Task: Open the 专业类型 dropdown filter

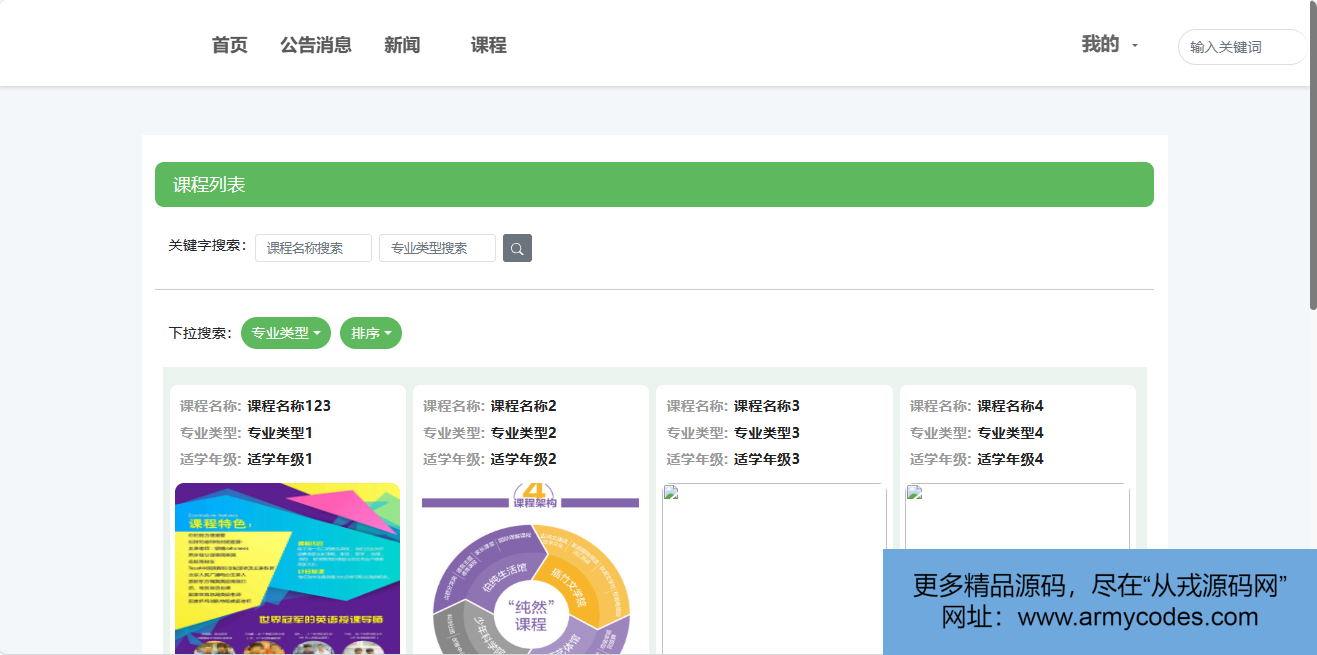Action: pos(285,333)
